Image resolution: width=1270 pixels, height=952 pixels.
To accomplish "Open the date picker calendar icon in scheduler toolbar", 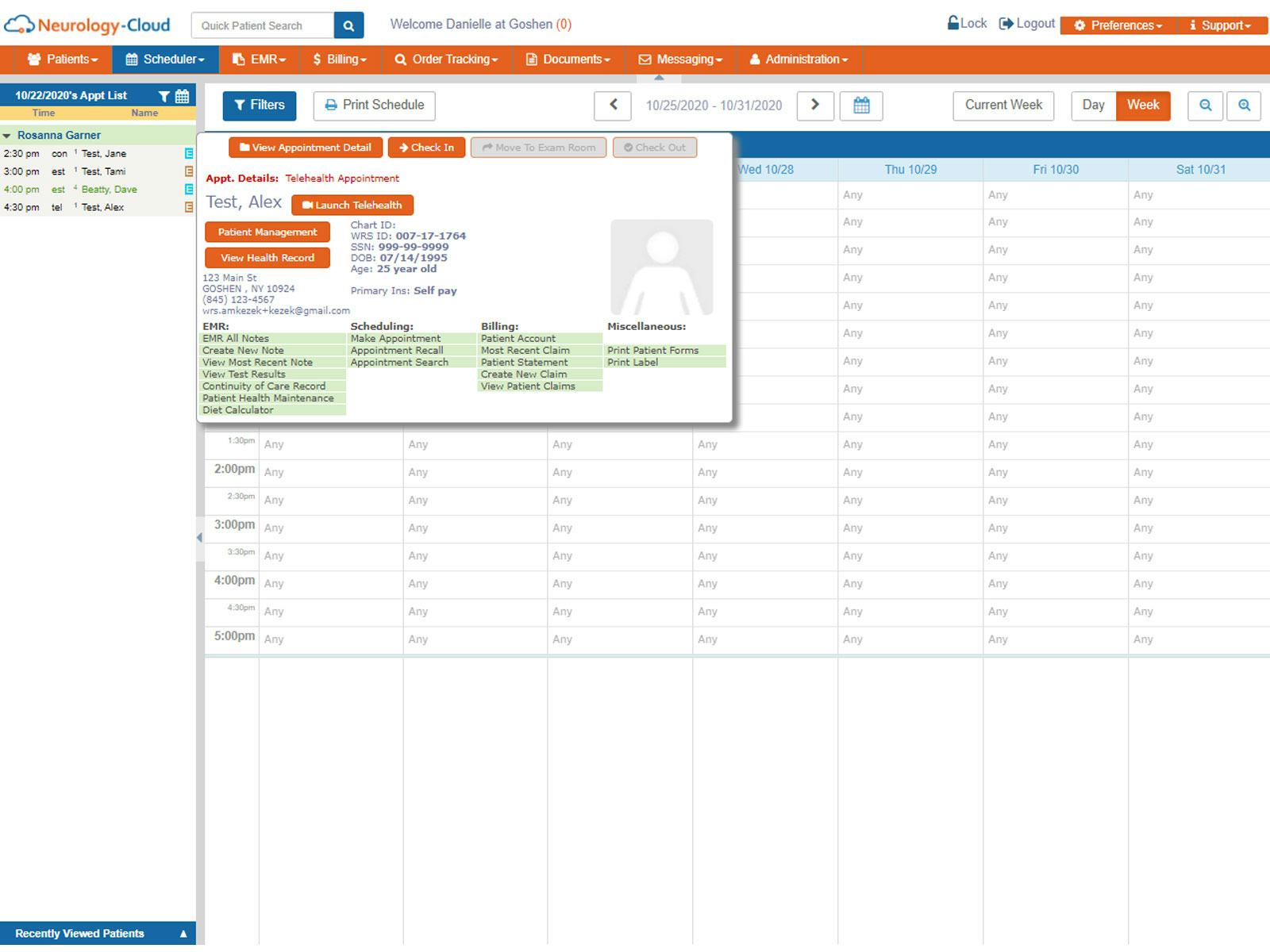I will (x=861, y=106).
